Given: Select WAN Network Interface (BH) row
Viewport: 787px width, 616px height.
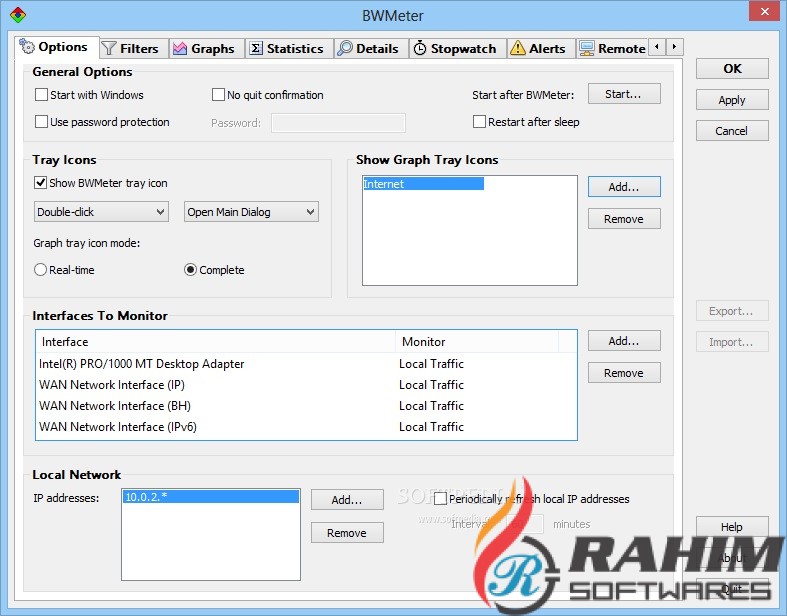Looking at the screenshot, I should [x=306, y=406].
